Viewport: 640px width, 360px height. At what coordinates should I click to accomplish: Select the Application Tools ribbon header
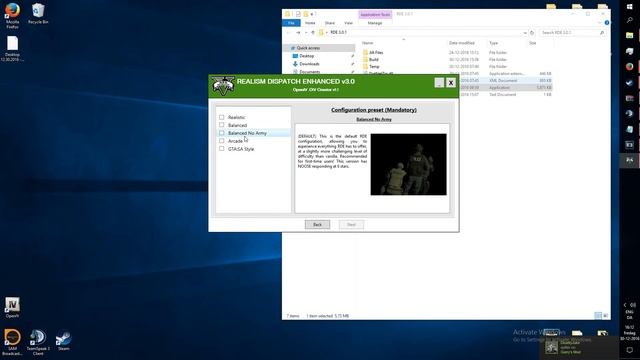tap(375, 14)
